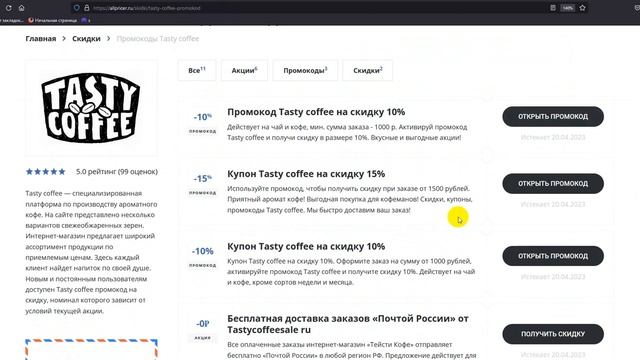Open "Купон Tasty coffee на скидку 10%" title
Image resolution: width=640 pixels, height=360 pixels.
point(306,247)
